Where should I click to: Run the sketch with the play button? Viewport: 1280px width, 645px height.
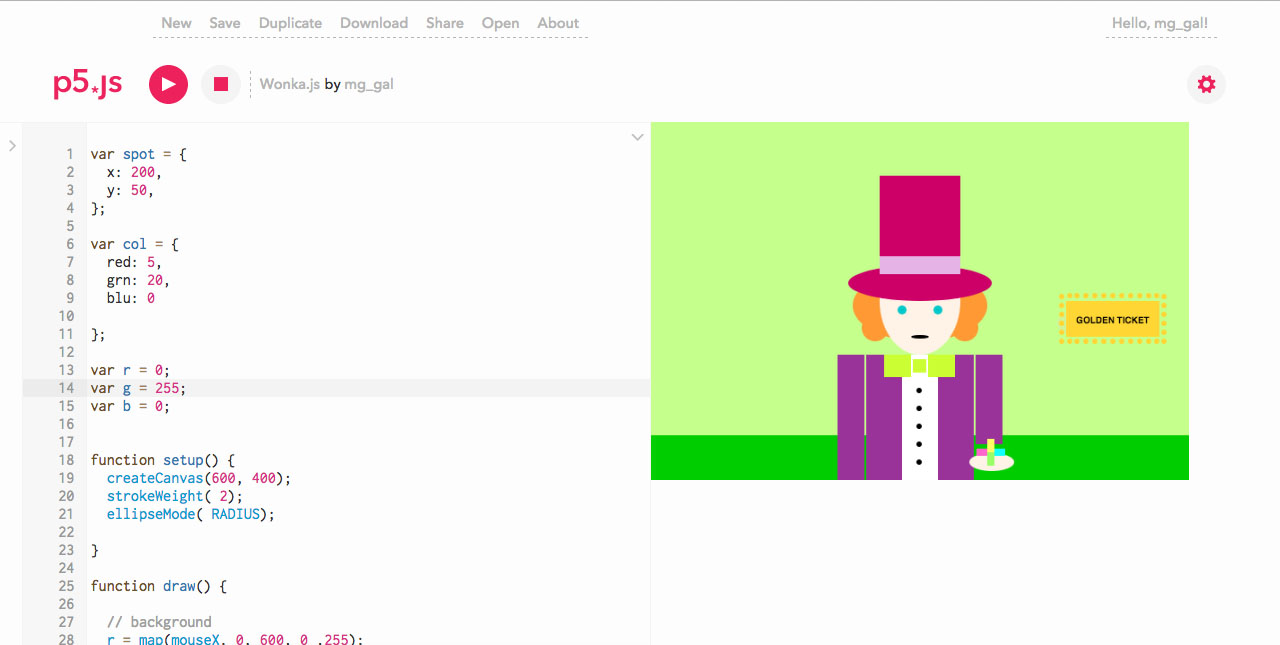coord(168,84)
